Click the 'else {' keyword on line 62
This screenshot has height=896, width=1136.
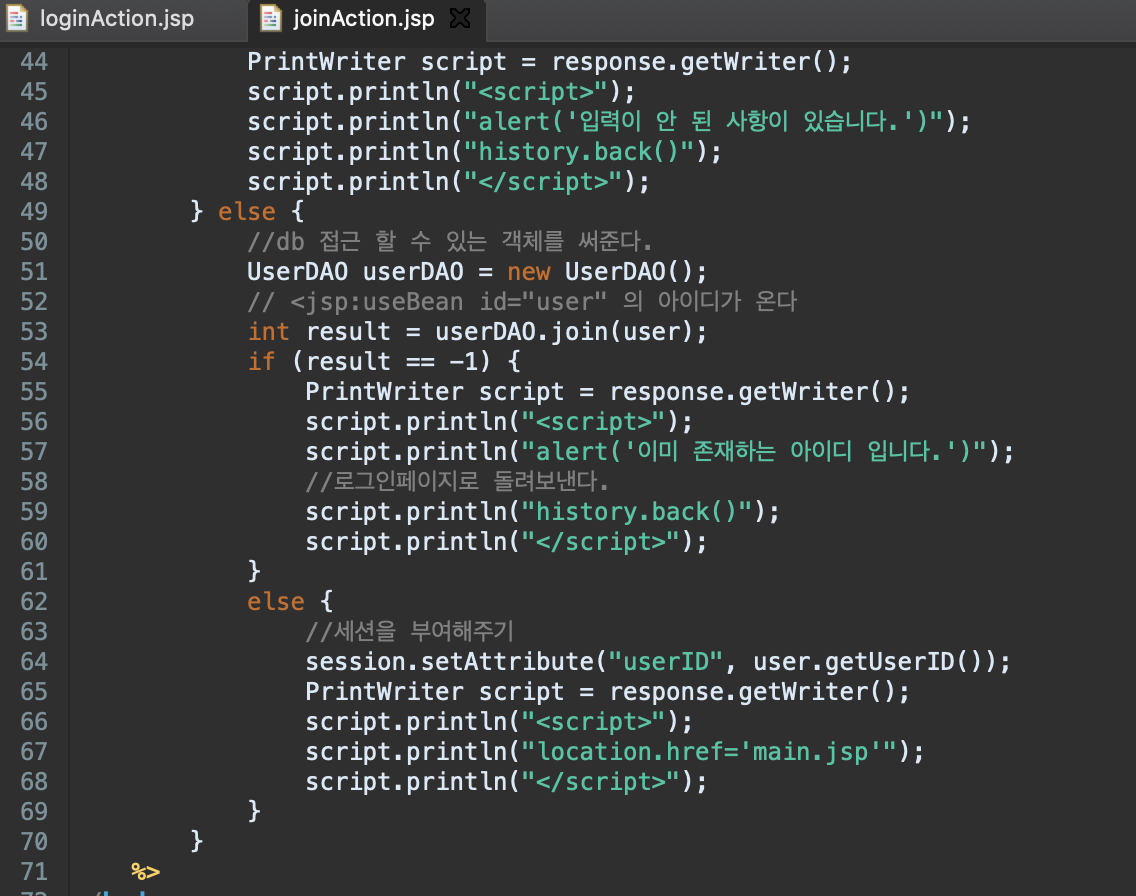pos(290,602)
